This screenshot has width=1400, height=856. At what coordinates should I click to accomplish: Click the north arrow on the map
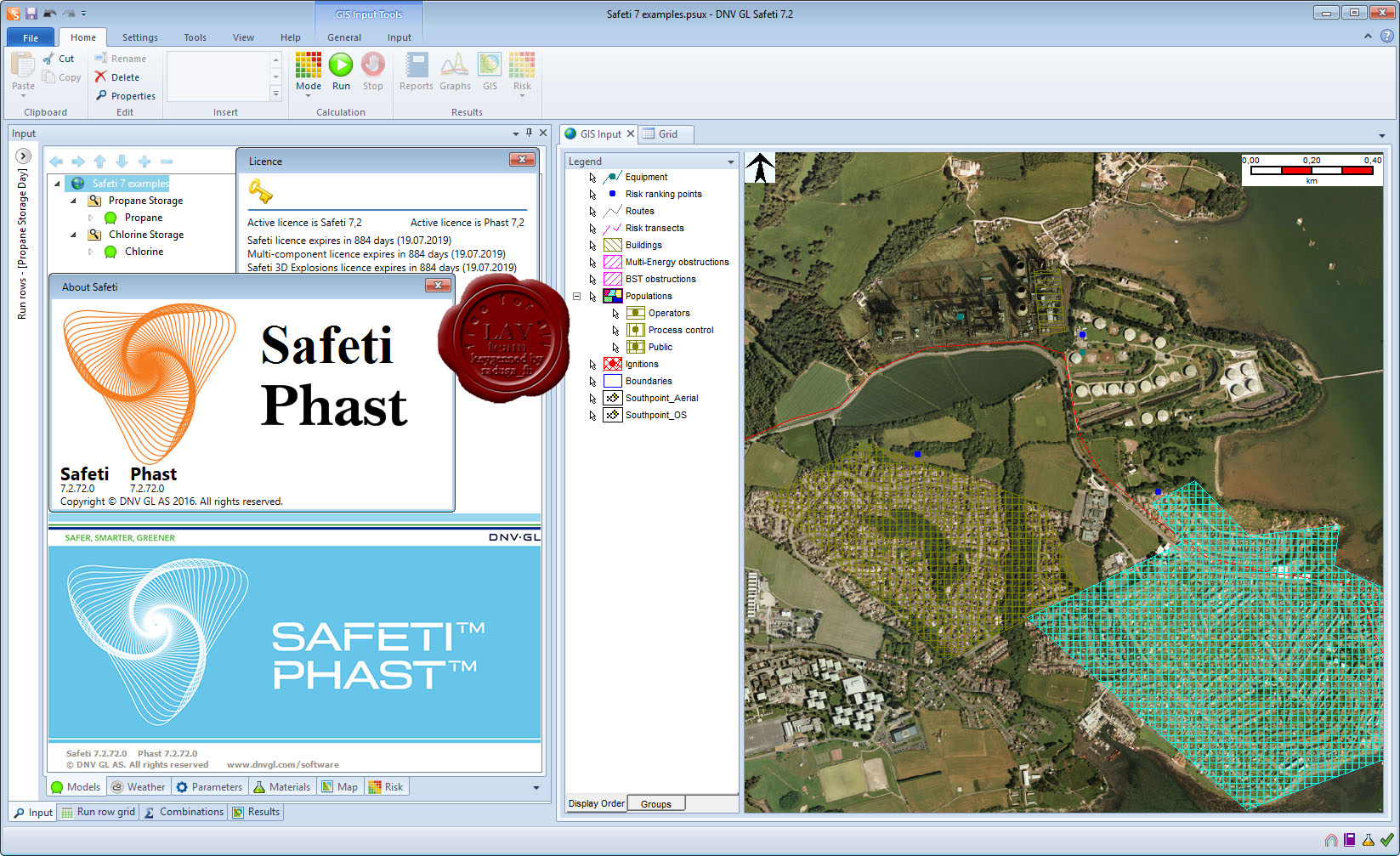[x=760, y=167]
